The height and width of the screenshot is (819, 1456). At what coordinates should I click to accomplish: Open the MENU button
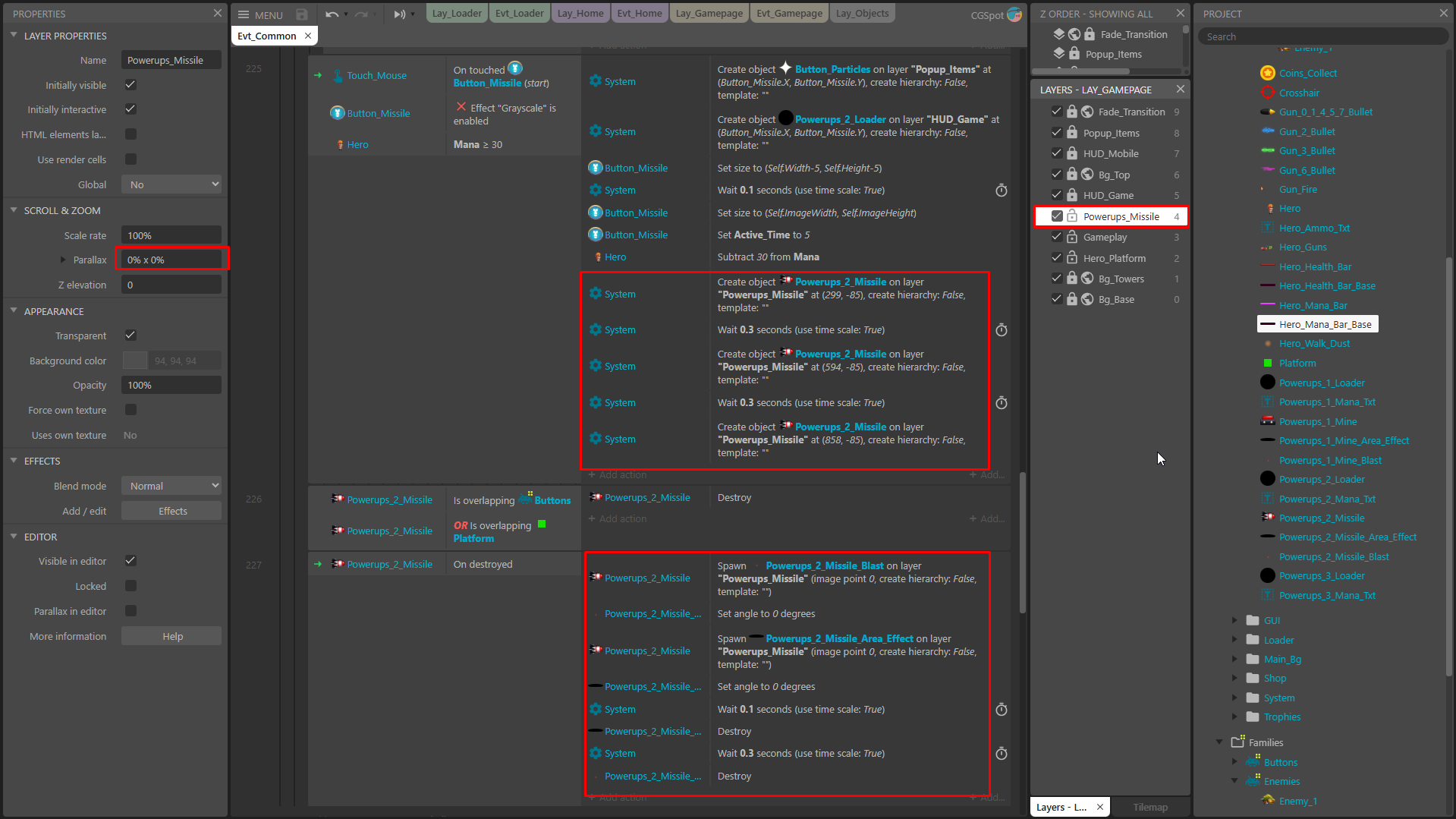point(260,14)
